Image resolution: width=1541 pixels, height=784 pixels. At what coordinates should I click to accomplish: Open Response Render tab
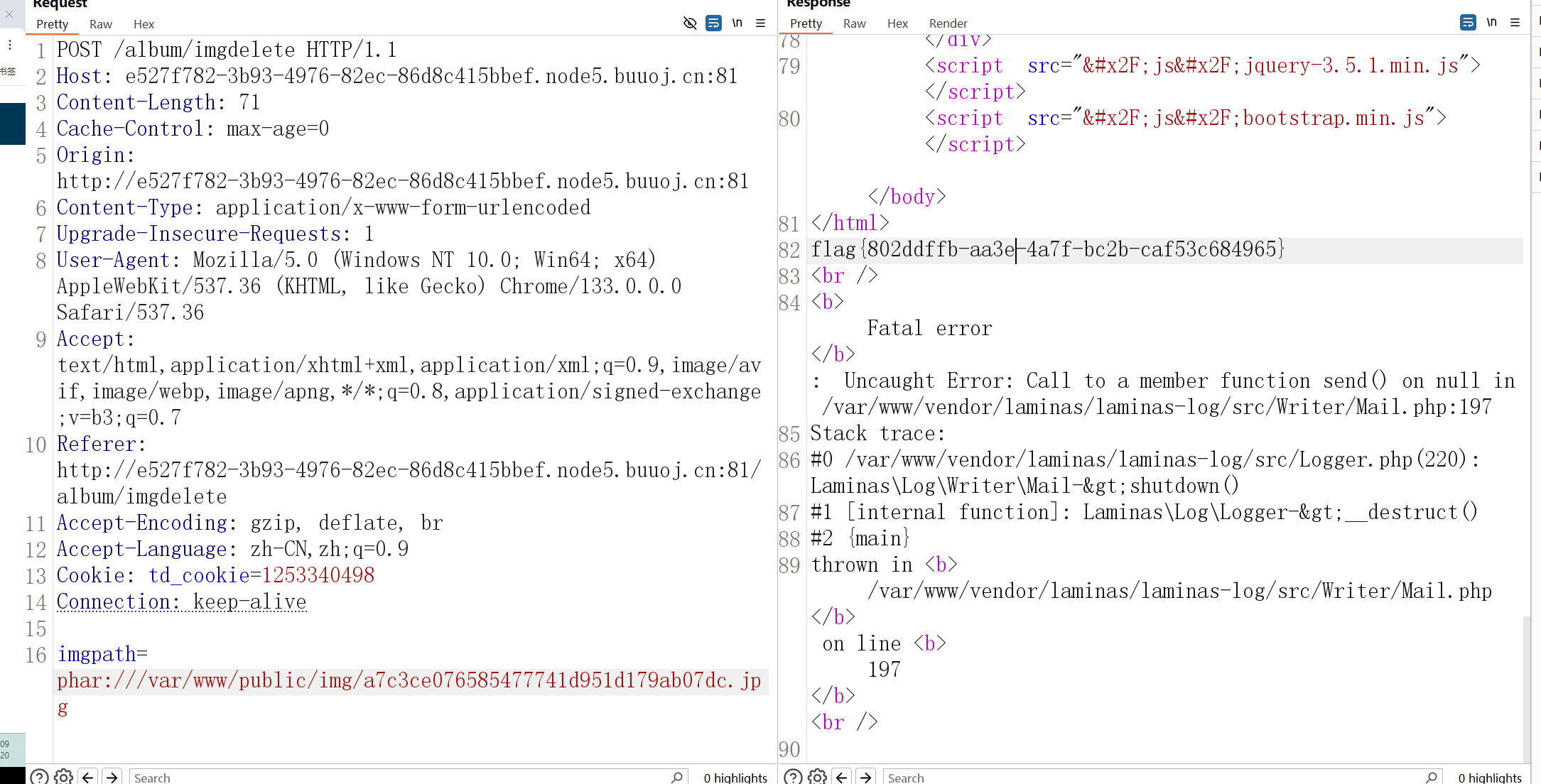click(x=948, y=23)
